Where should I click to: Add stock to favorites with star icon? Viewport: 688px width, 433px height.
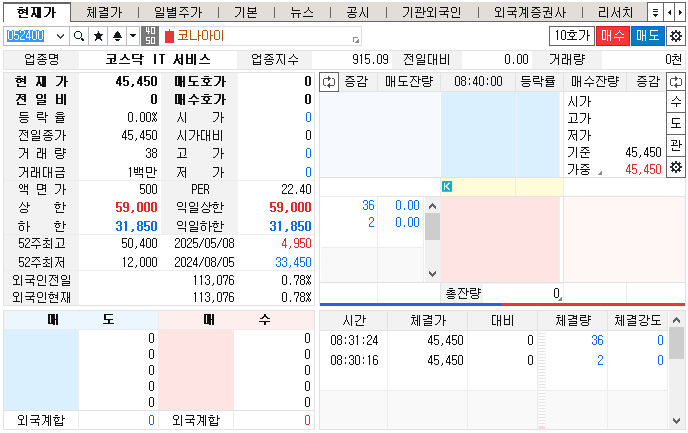[x=98, y=36]
